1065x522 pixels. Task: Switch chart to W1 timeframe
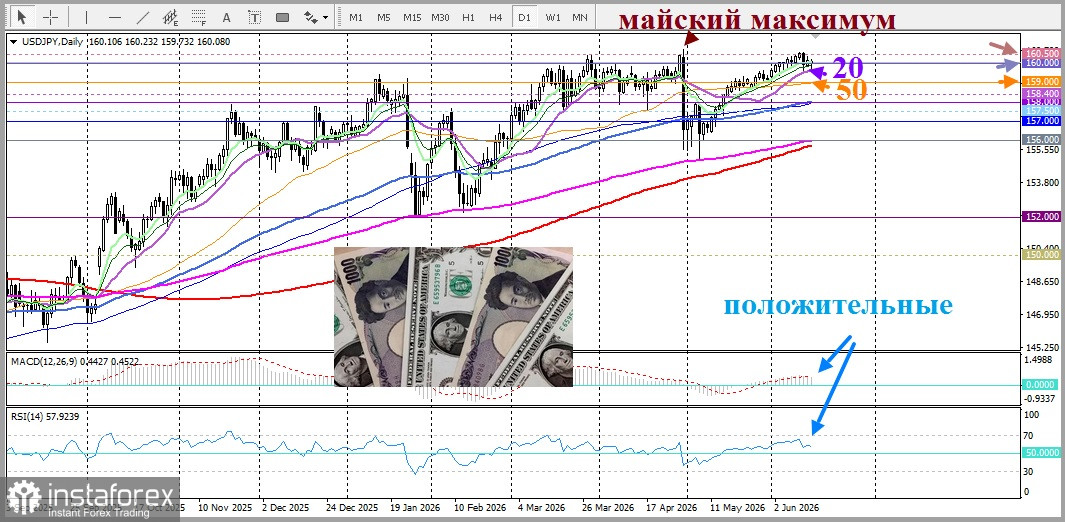[x=553, y=17]
